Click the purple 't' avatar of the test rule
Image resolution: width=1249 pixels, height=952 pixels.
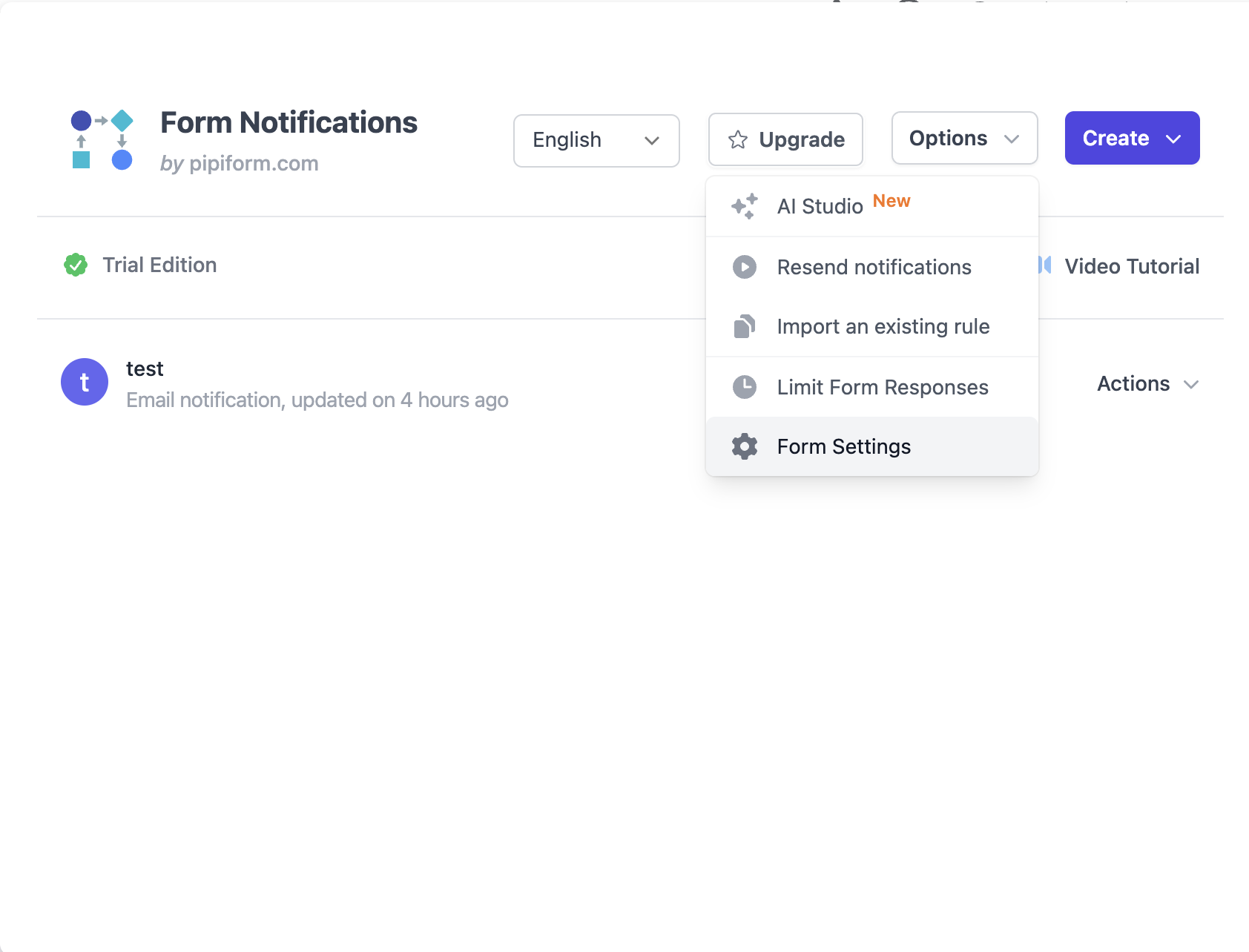[84, 382]
